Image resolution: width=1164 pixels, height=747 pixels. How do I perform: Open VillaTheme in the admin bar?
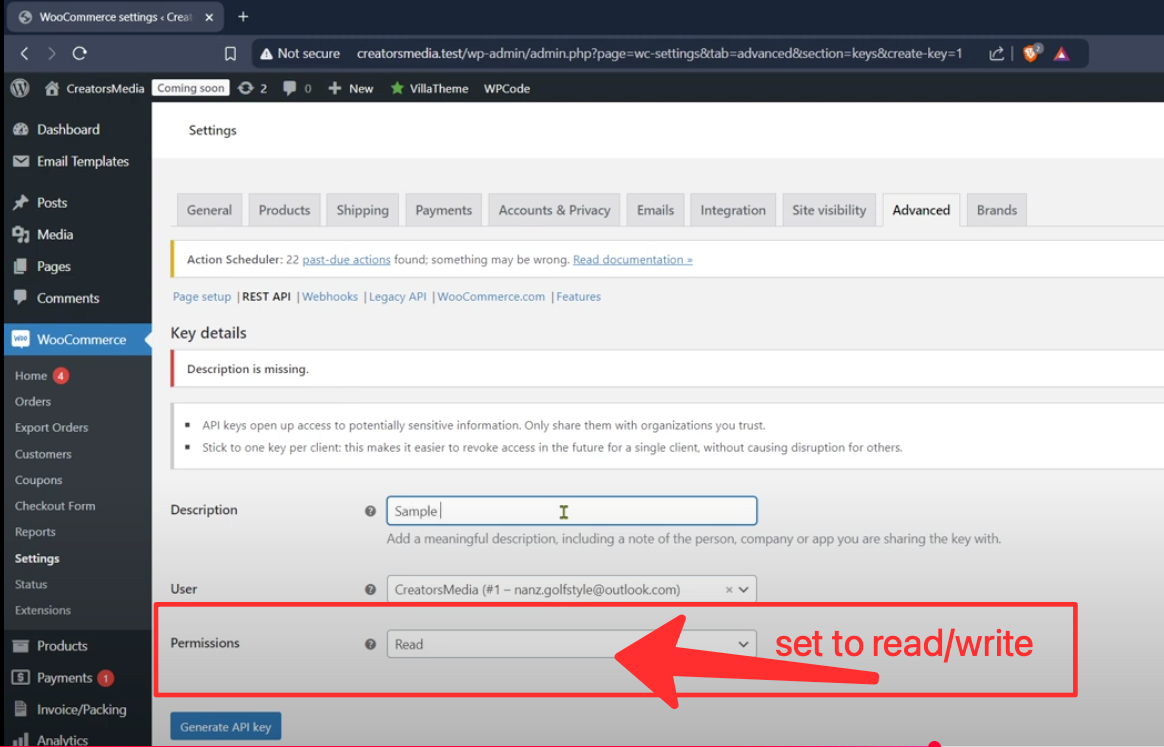429,88
